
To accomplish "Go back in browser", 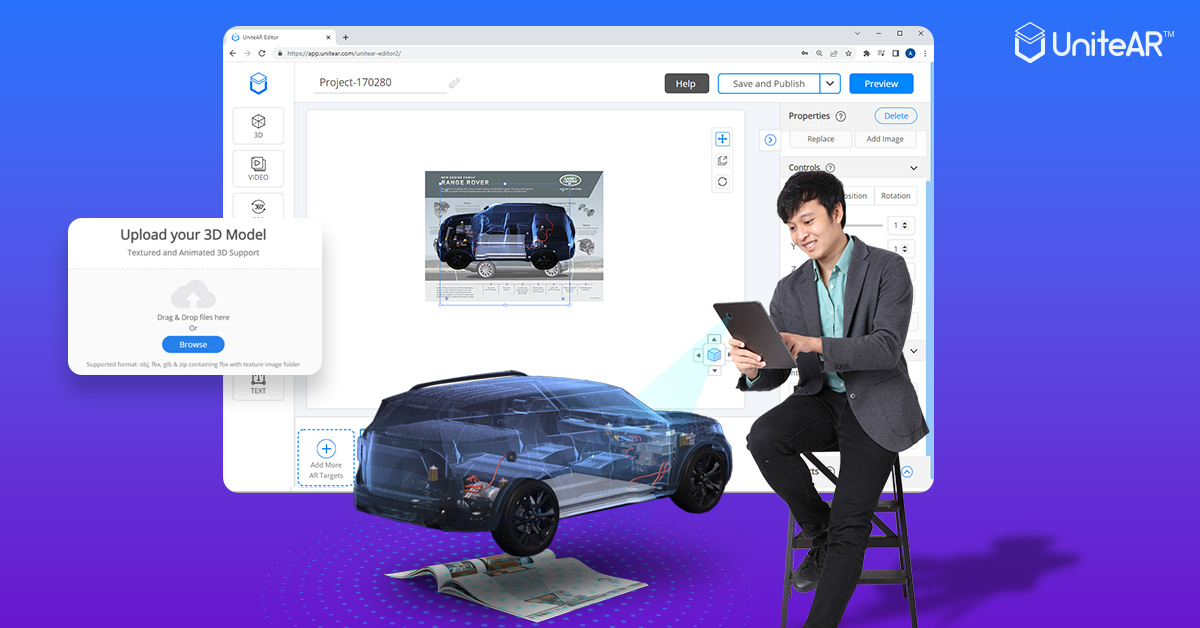I will click(x=233, y=53).
